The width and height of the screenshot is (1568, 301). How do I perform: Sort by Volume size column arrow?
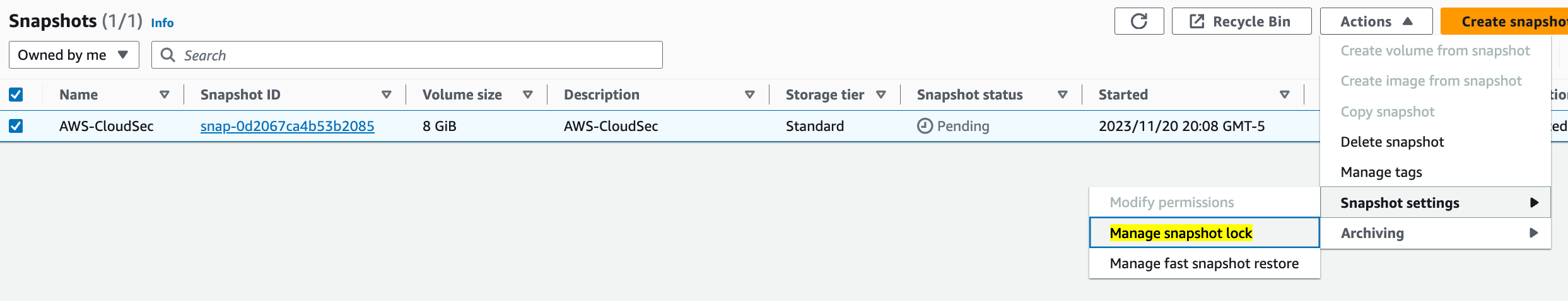click(528, 94)
